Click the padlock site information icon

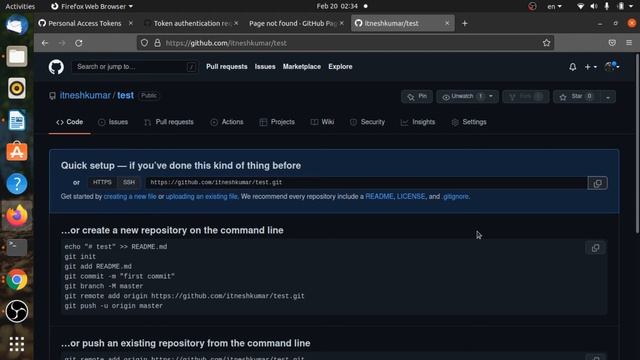click(x=157, y=43)
